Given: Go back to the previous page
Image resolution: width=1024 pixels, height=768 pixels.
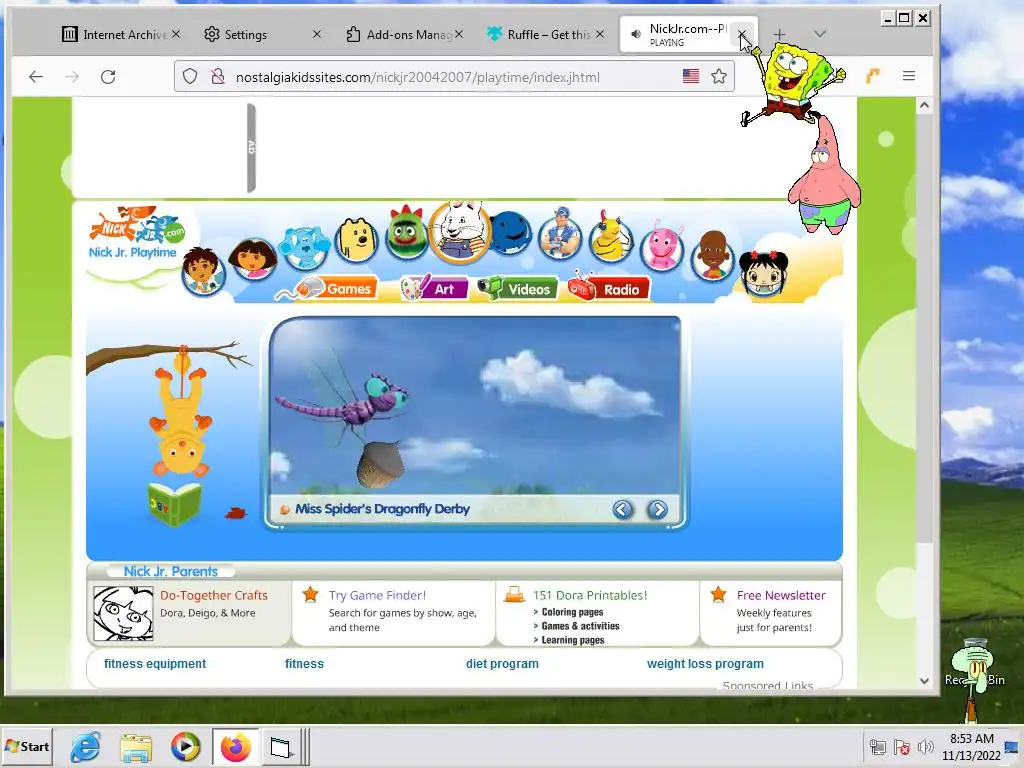Looking at the screenshot, I should 36,77.
